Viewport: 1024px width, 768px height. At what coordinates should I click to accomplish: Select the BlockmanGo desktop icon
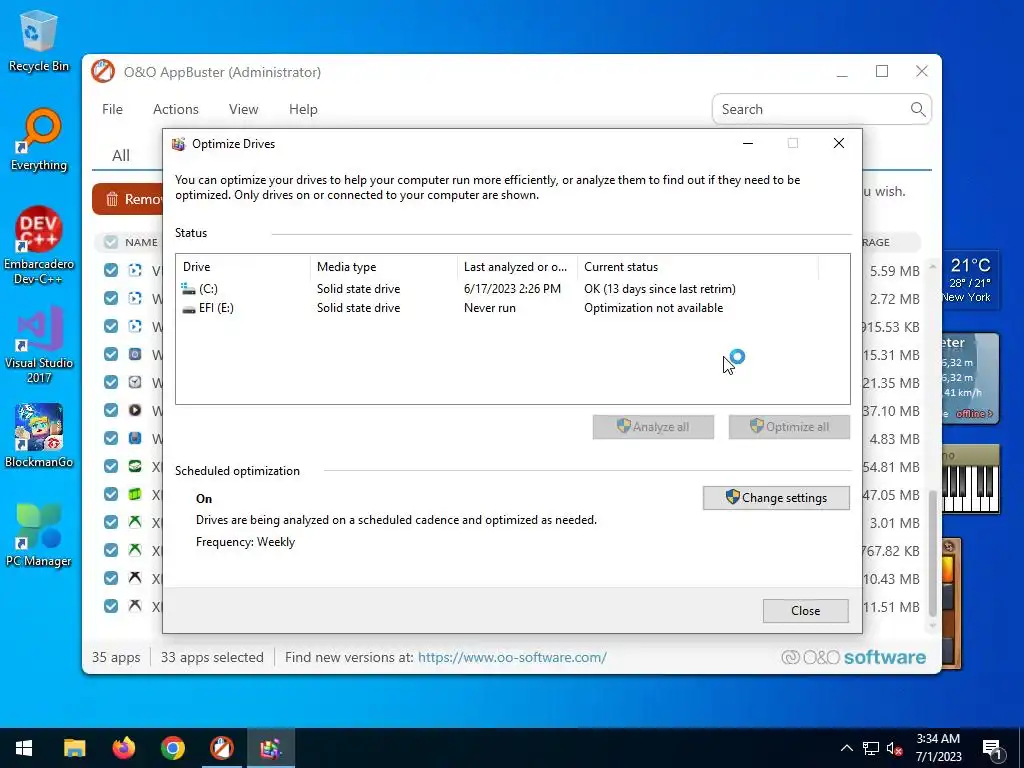39,436
